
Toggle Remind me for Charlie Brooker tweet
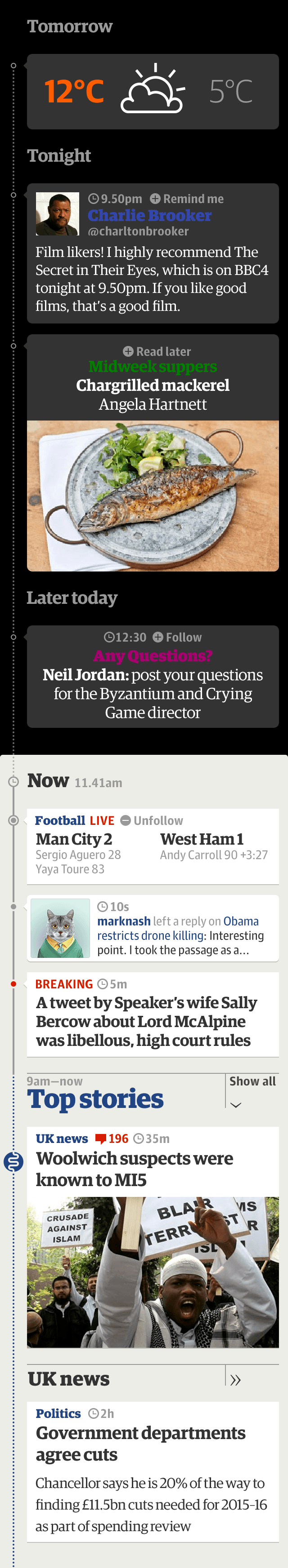[x=187, y=199]
